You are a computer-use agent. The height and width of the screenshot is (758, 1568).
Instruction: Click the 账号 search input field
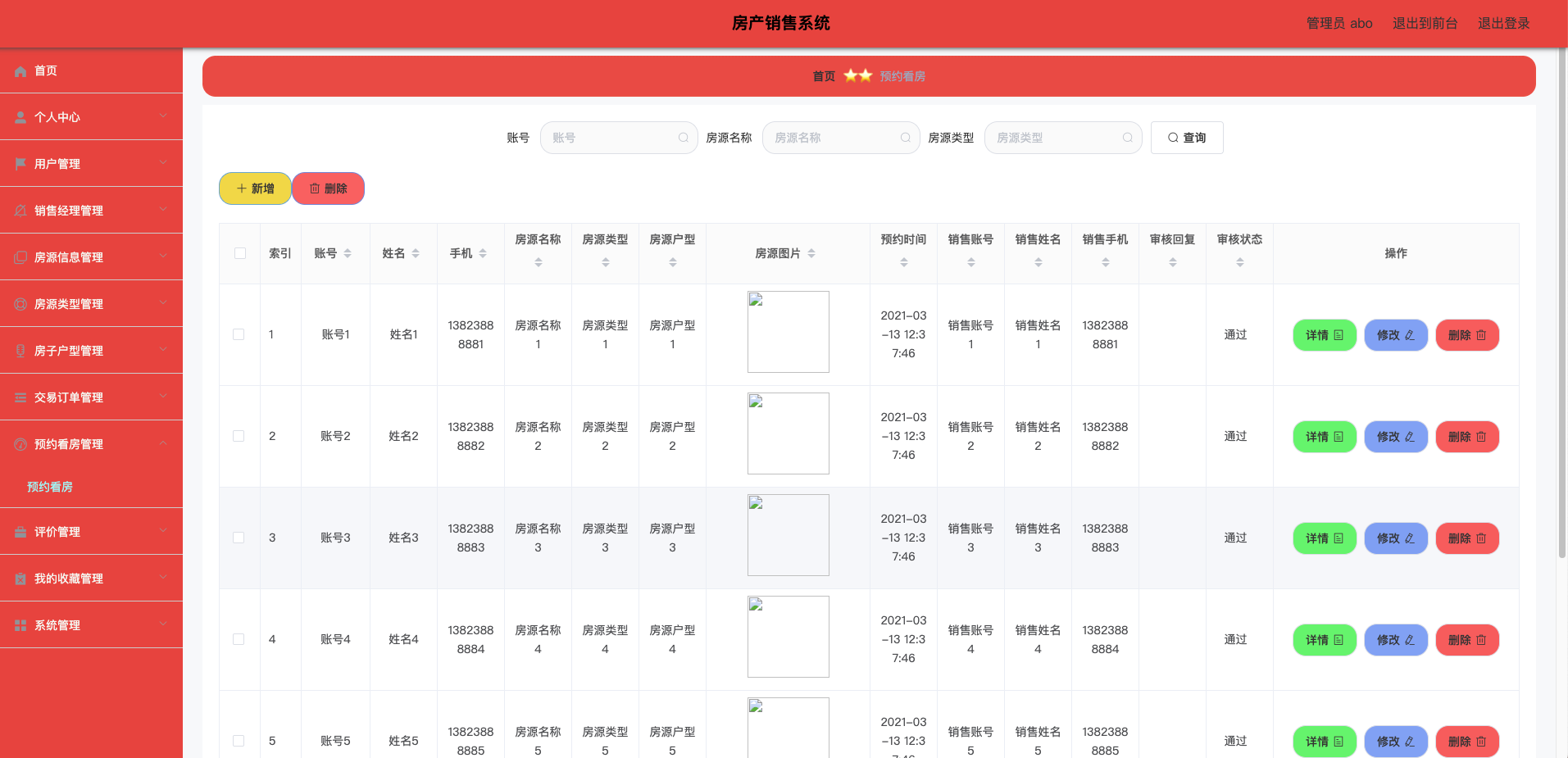click(619, 138)
